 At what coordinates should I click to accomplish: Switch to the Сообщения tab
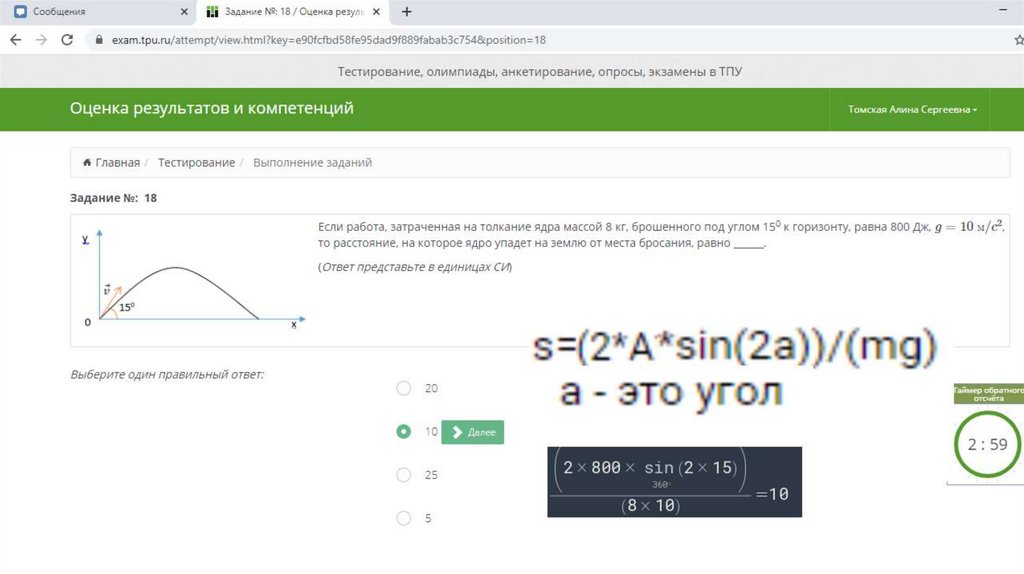[98, 12]
